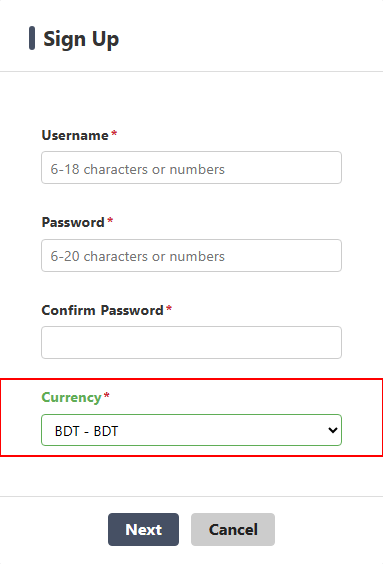383x564 pixels.
Task: Click the dark vertical bar beside Sign Up
Action: [x=32, y=38]
